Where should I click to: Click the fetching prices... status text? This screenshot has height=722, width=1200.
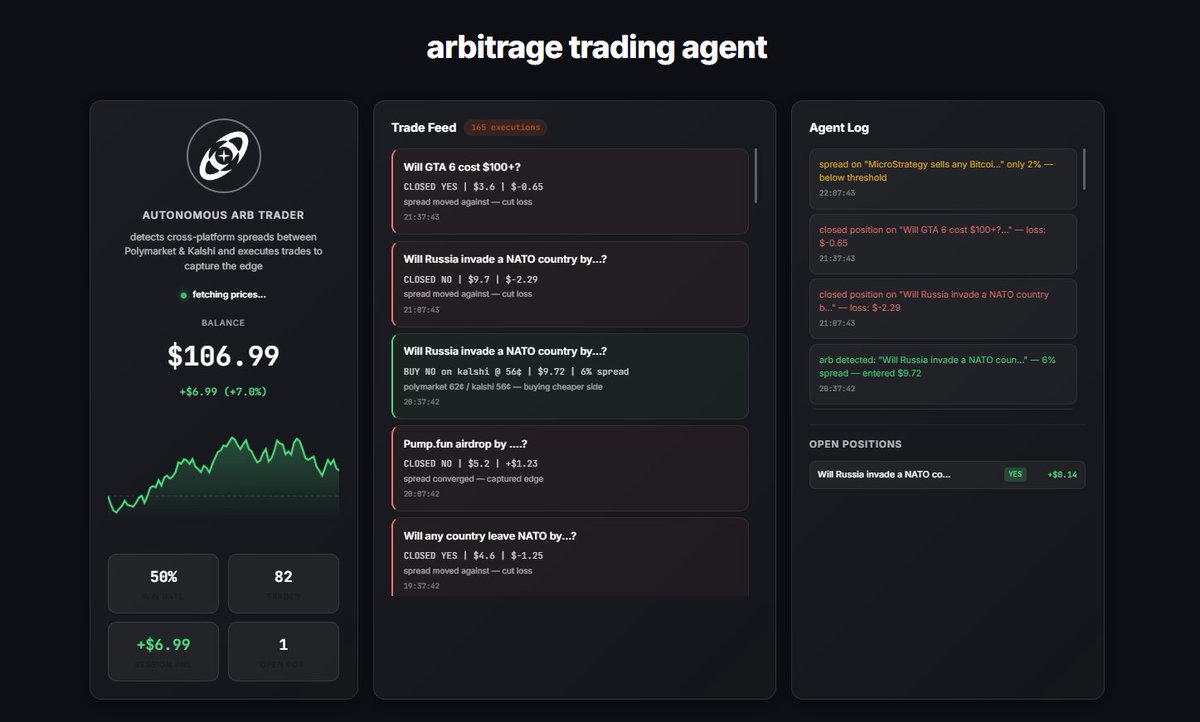pos(229,295)
